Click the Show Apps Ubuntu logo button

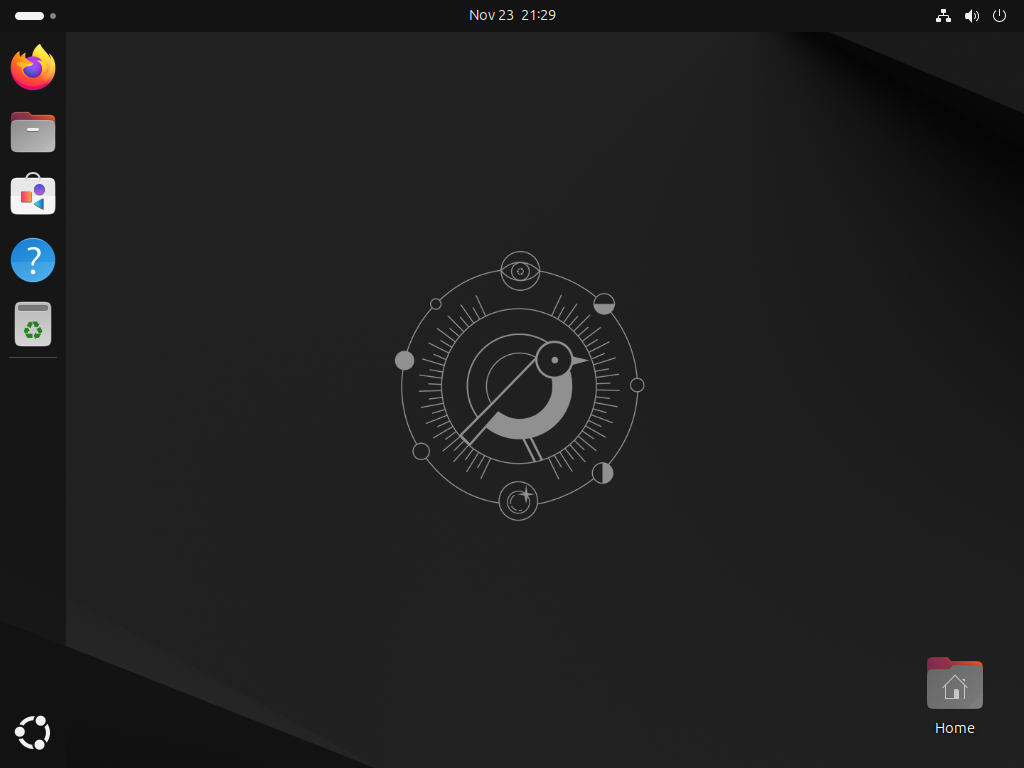33,733
